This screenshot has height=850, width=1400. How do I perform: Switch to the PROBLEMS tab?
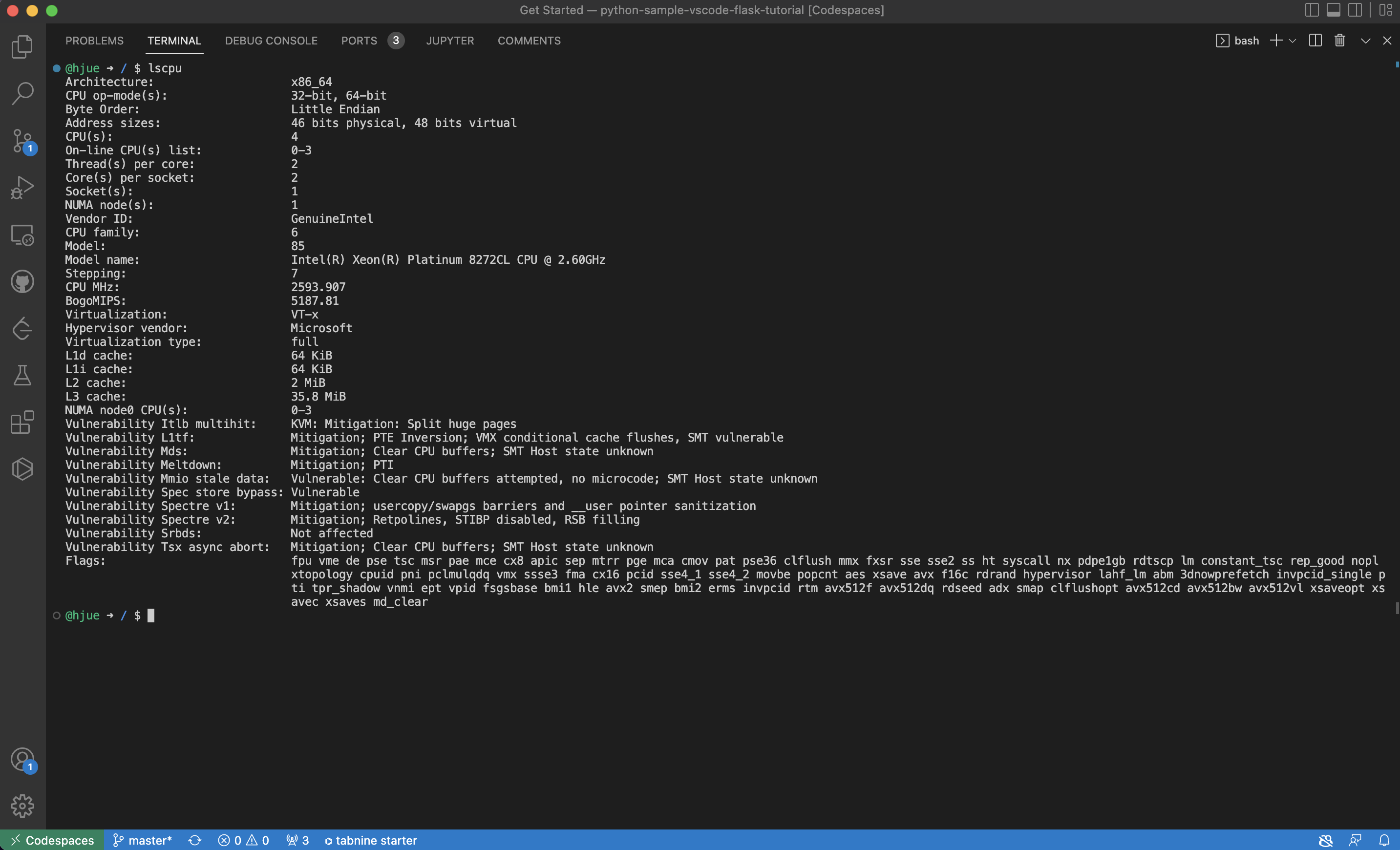[94, 41]
